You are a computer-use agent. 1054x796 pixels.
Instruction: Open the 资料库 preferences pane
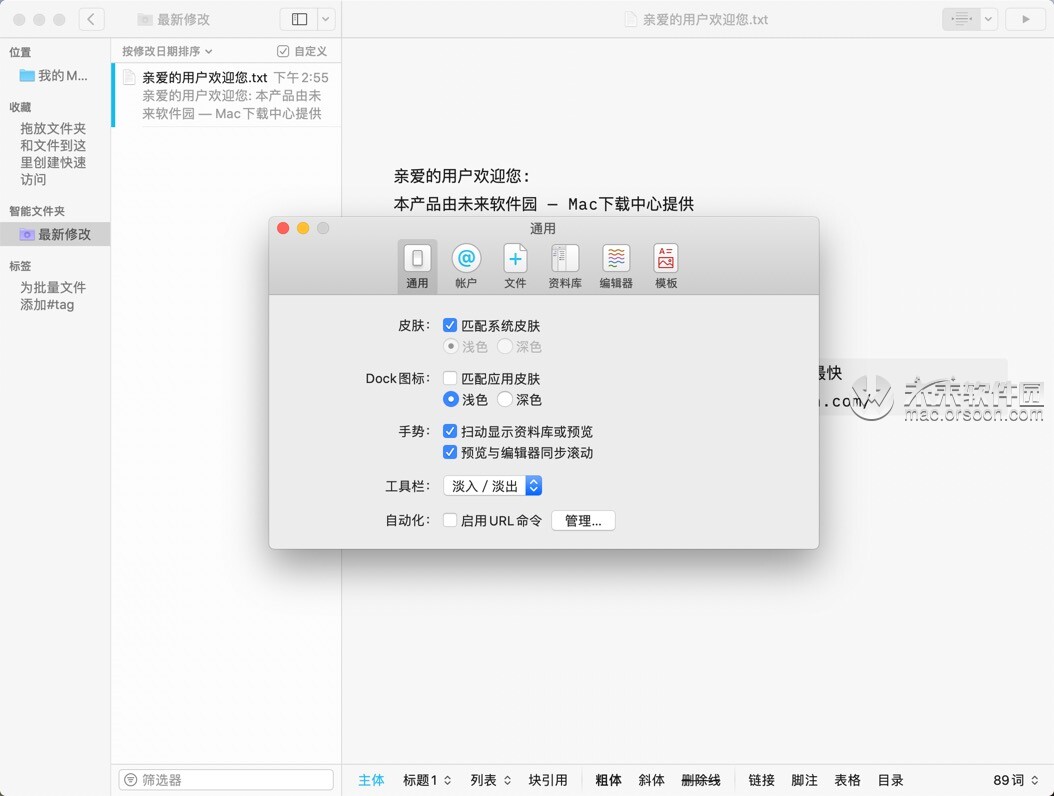click(565, 263)
